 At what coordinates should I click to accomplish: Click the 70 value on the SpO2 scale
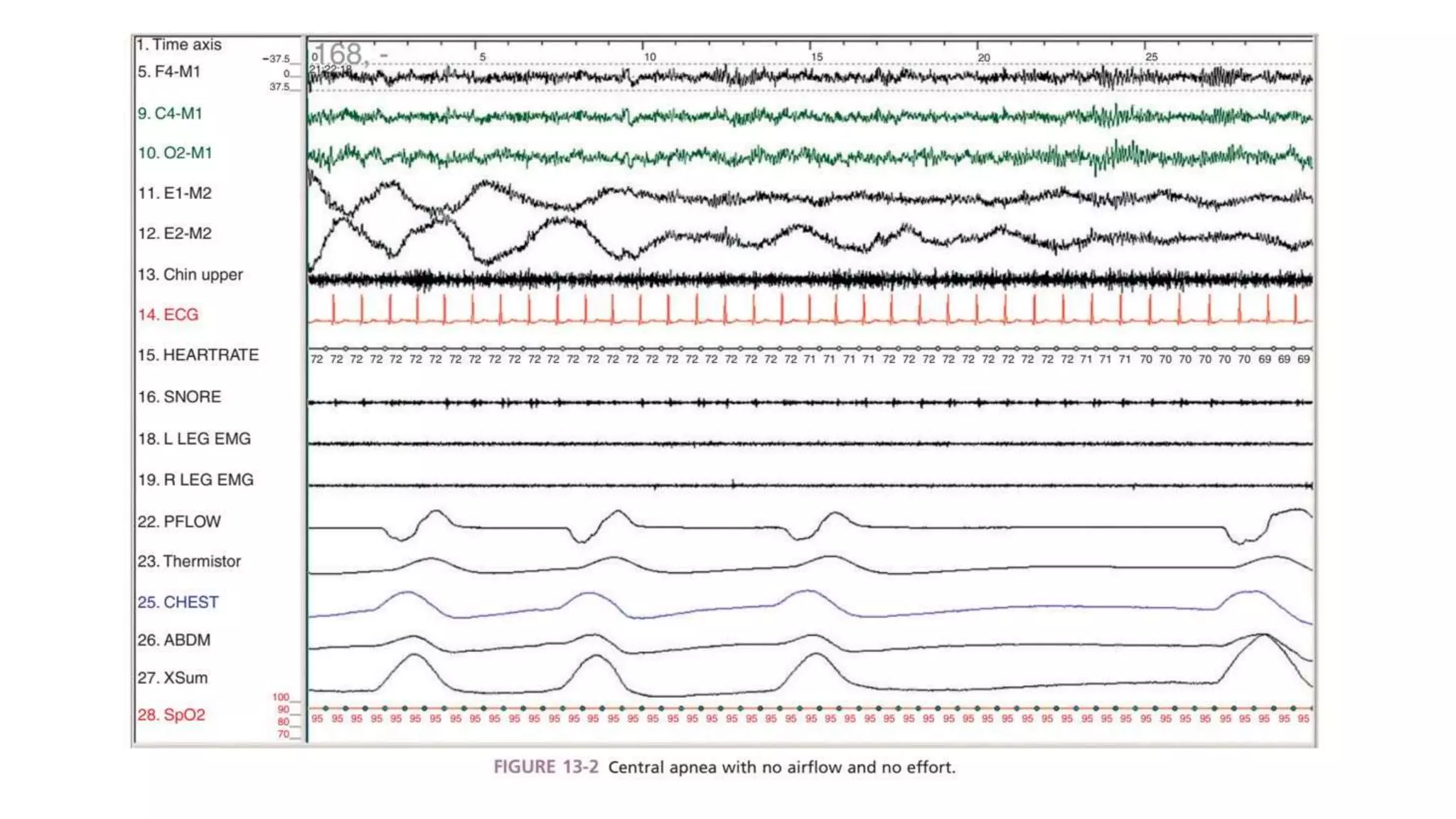tap(284, 734)
